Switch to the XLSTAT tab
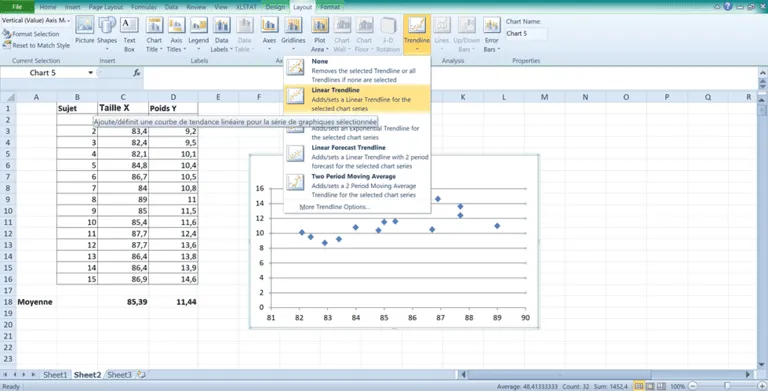This screenshot has width=768, height=391. pos(246,7)
